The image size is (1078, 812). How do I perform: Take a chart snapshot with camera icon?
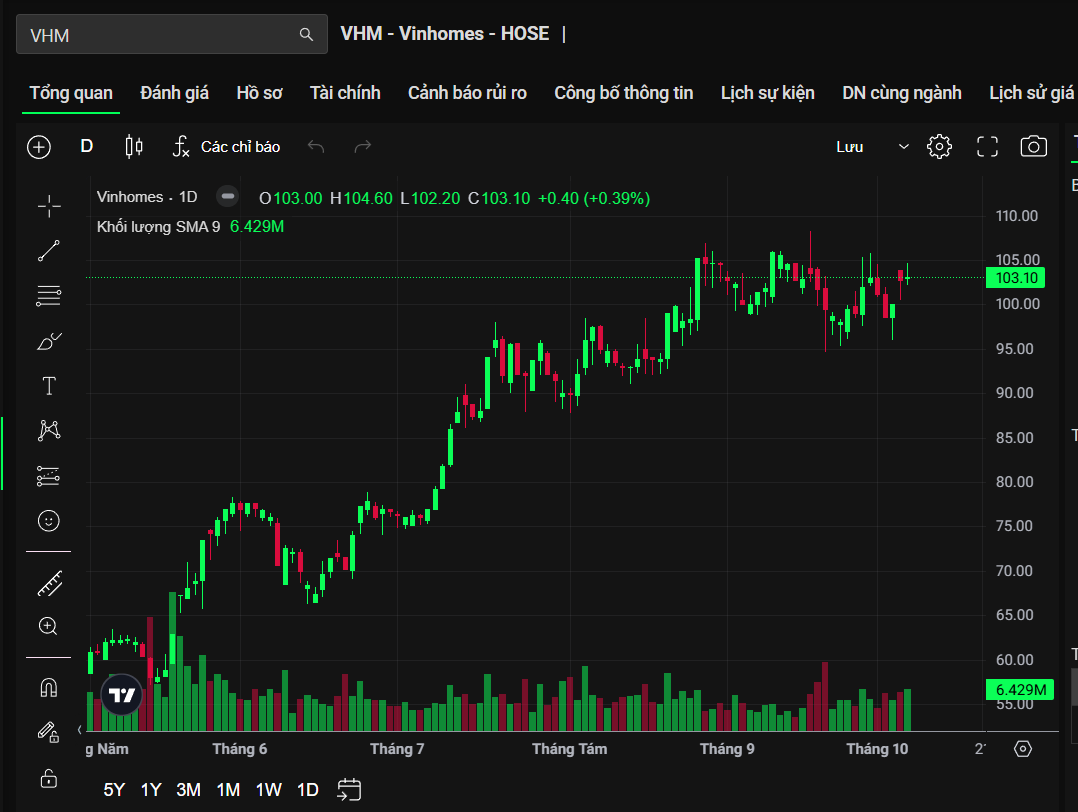(1033, 147)
